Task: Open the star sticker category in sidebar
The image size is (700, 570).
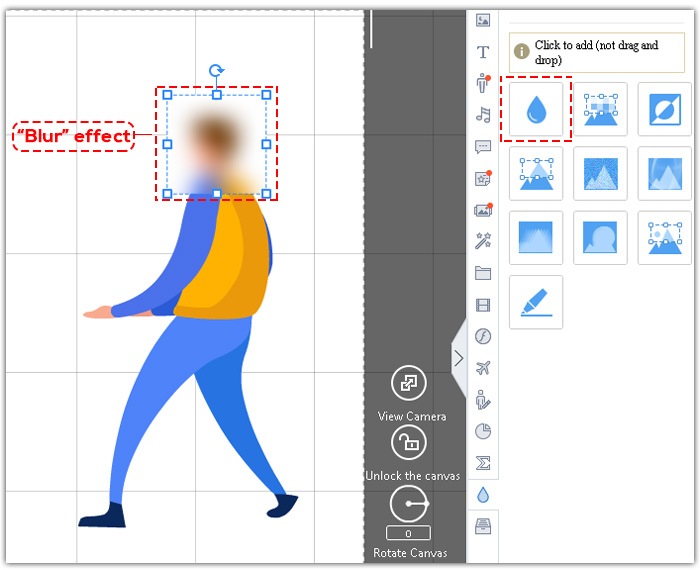Action: point(483,179)
